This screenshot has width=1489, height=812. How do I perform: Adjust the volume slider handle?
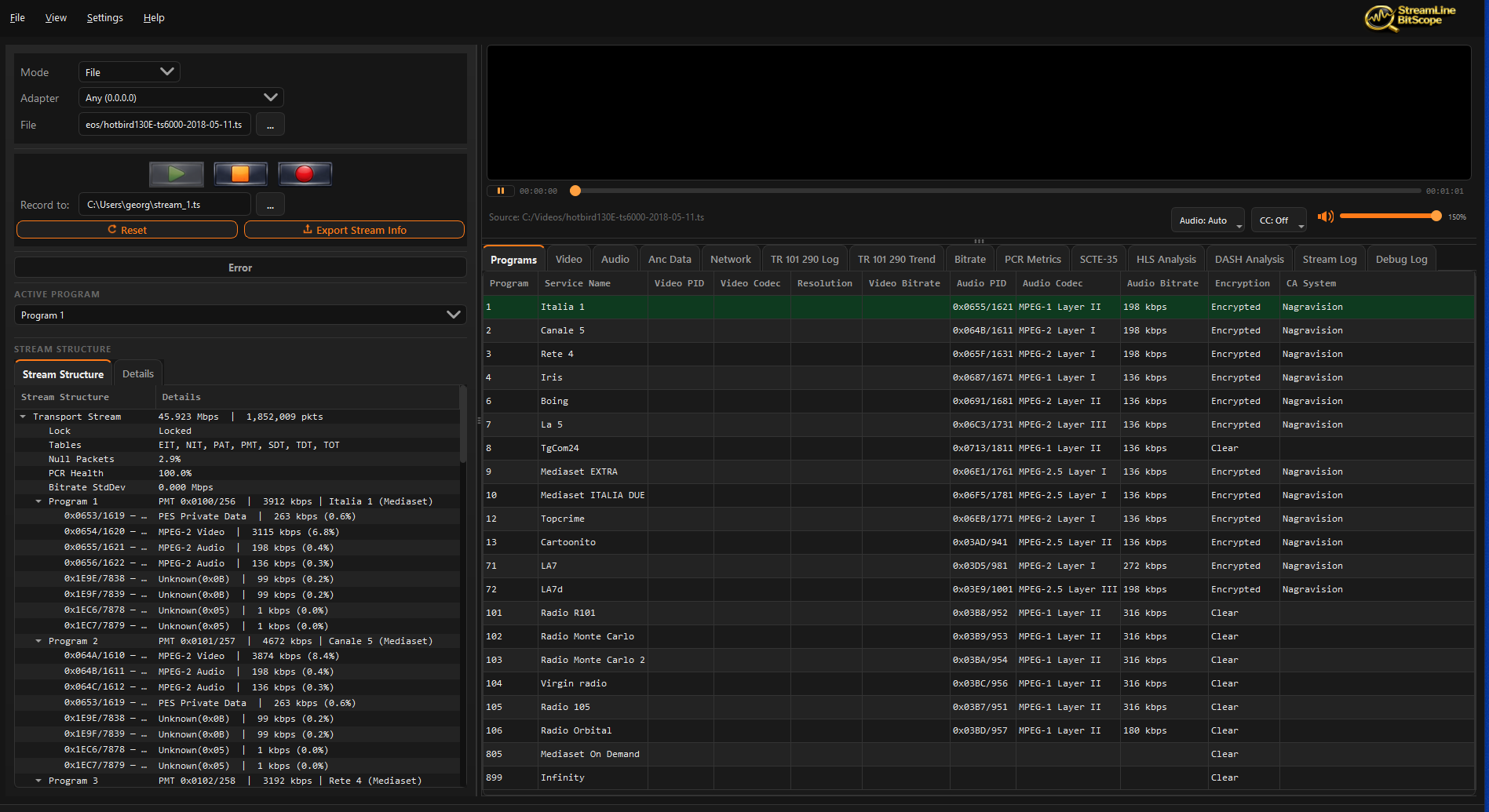1436,217
